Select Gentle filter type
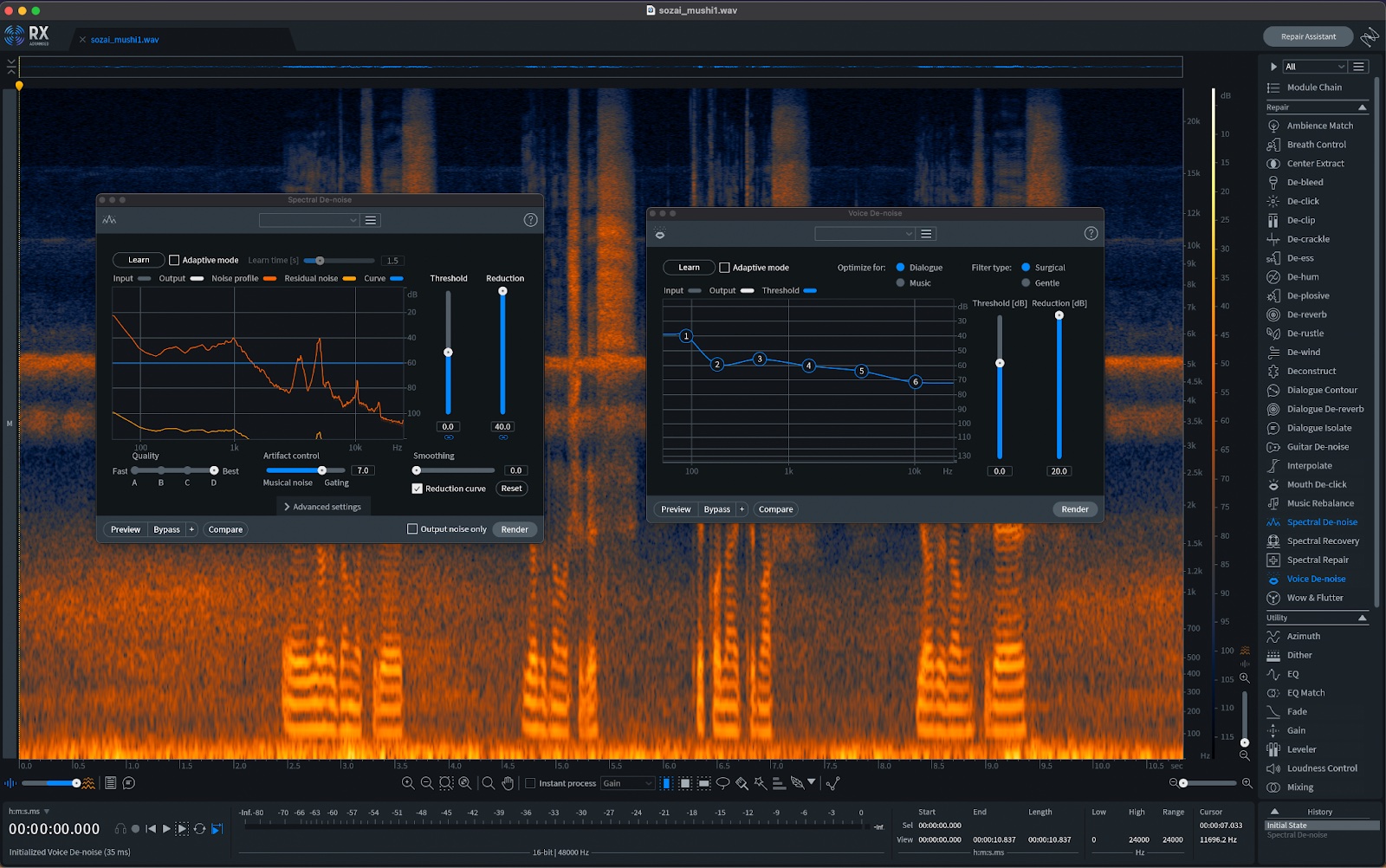This screenshot has height=868, width=1386. (1027, 283)
